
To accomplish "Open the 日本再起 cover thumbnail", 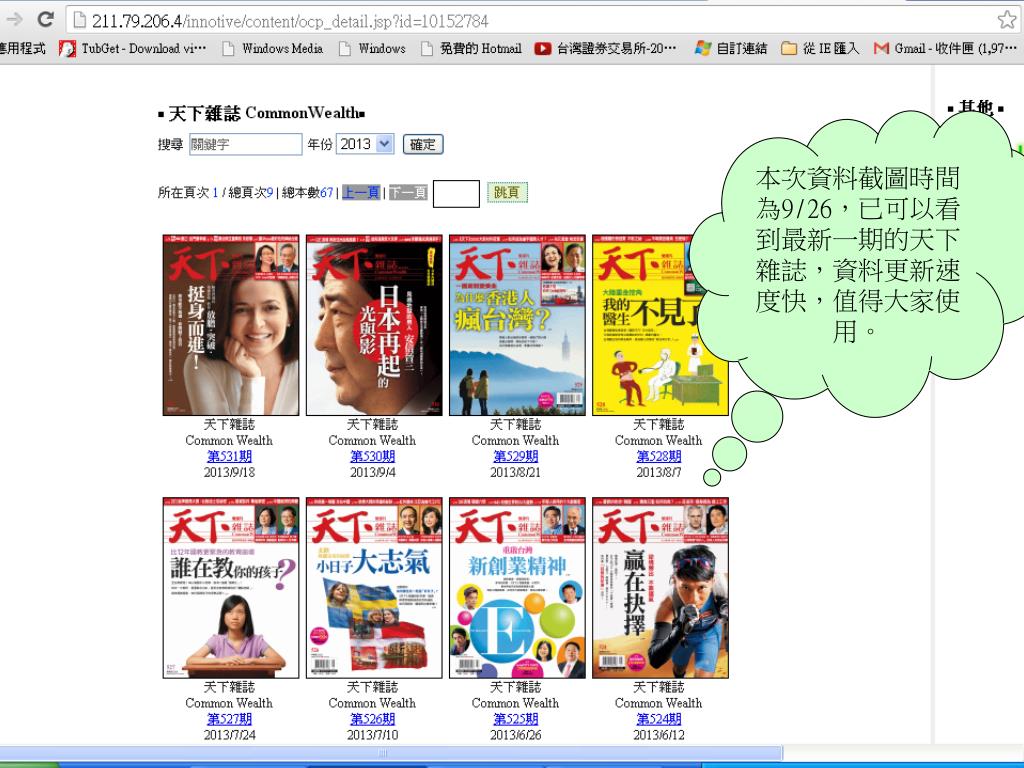I will pyautogui.click(x=374, y=325).
